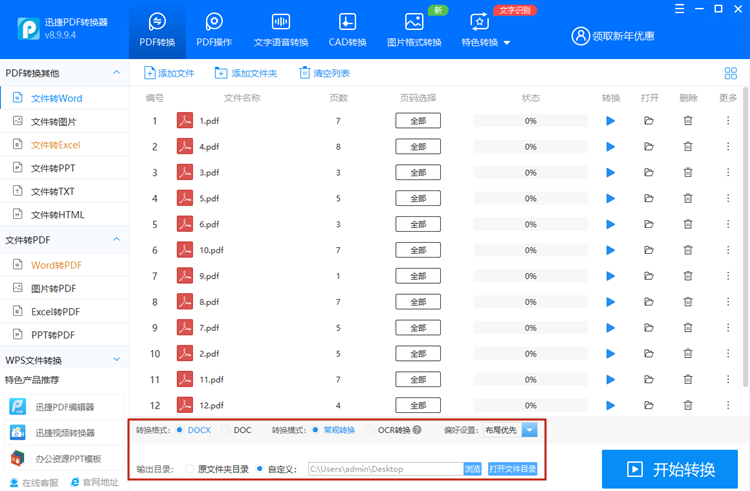The width and height of the screenshot is (750, 491).
Task: Start converting 1.pdf with play icon
Action: point(610,121)
